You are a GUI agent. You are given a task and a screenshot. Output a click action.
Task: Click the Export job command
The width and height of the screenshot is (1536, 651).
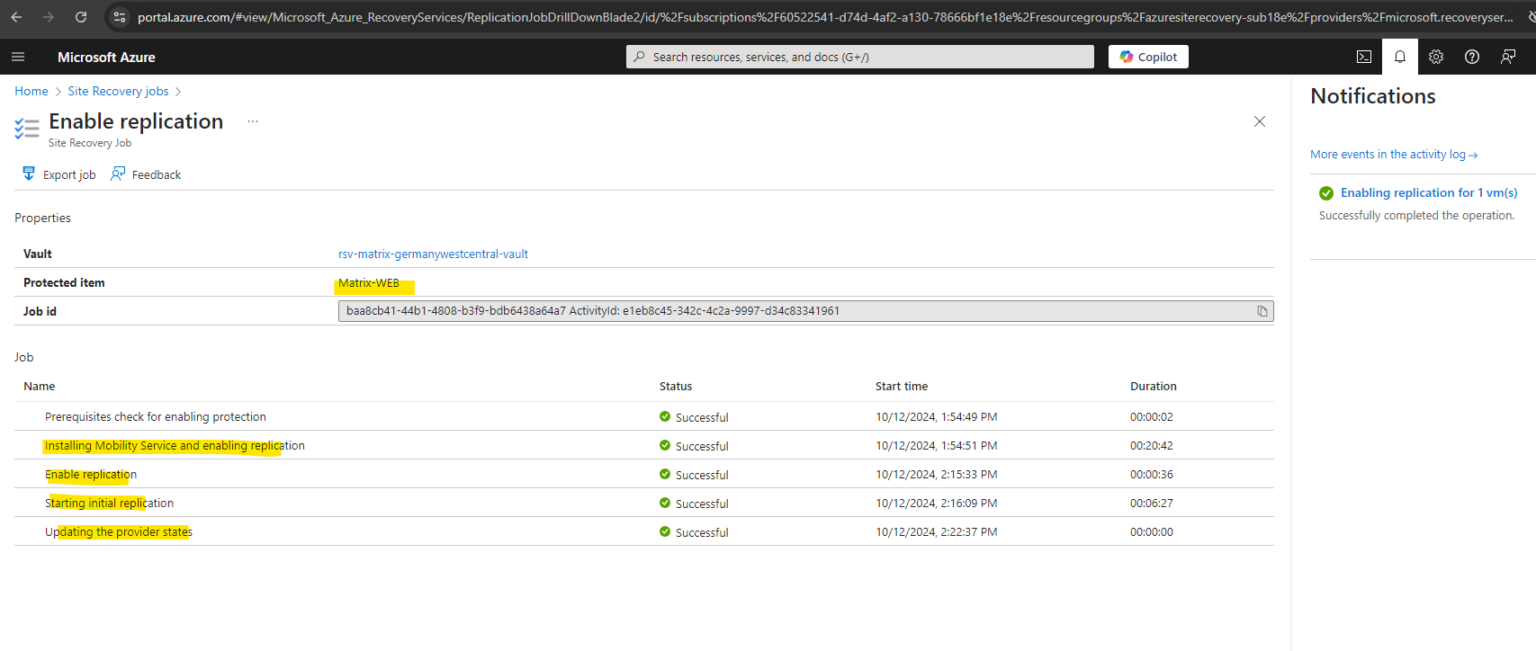pyautogui.click(x=58, y=174)
